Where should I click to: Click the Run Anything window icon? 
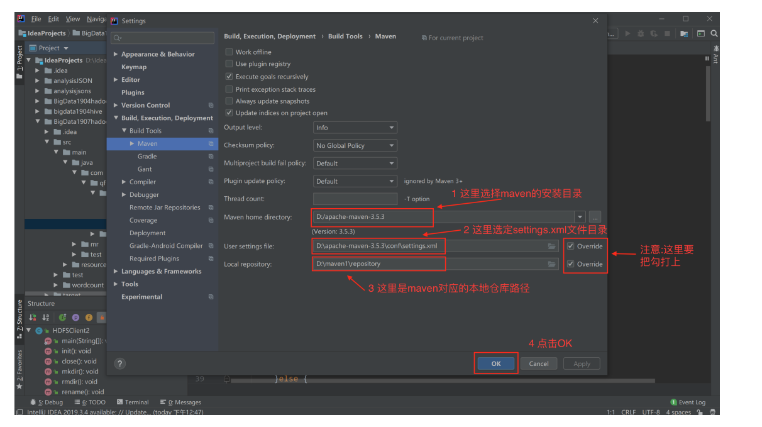(701, 34)
